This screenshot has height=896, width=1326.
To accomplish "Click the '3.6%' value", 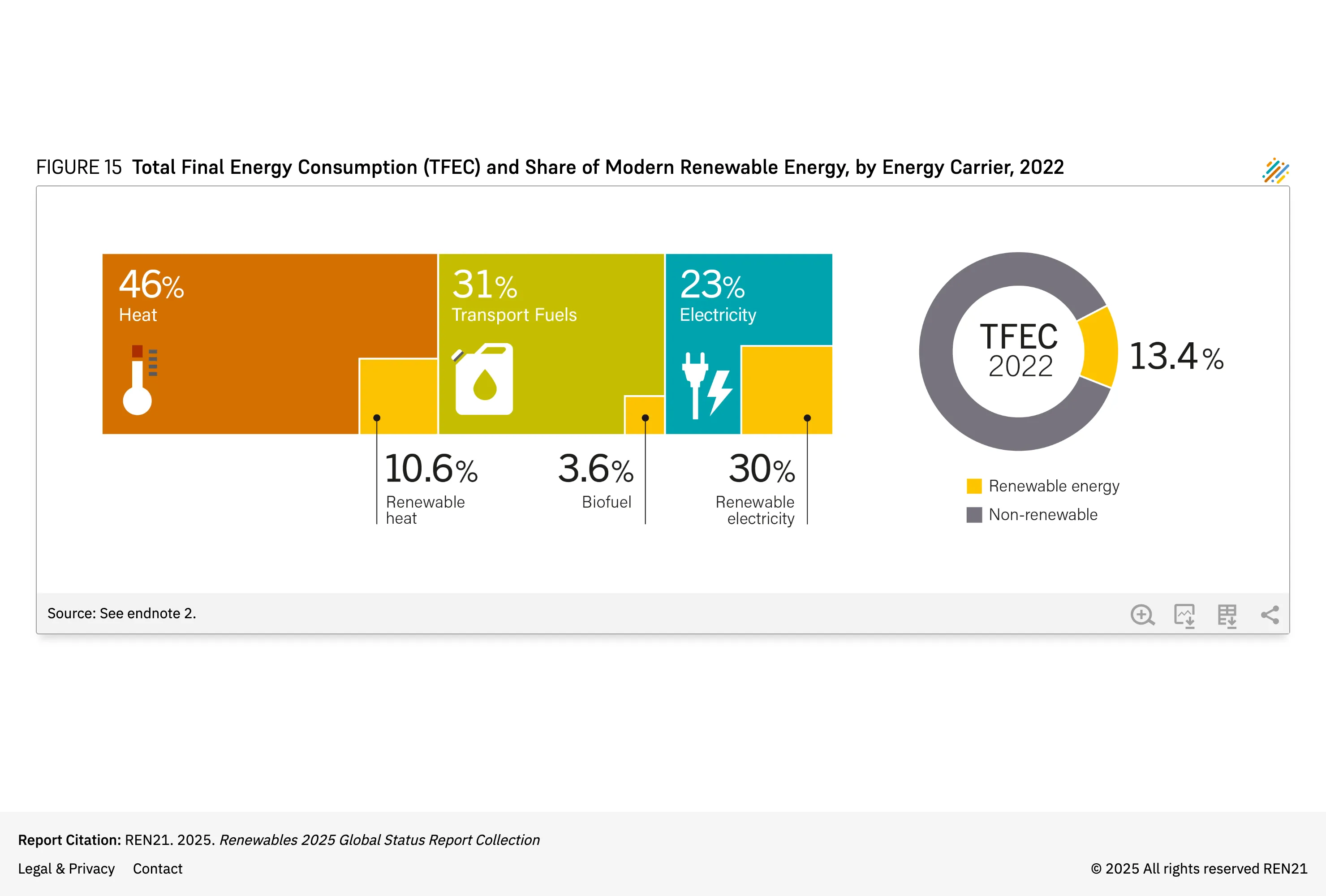I will click(596, 469).
